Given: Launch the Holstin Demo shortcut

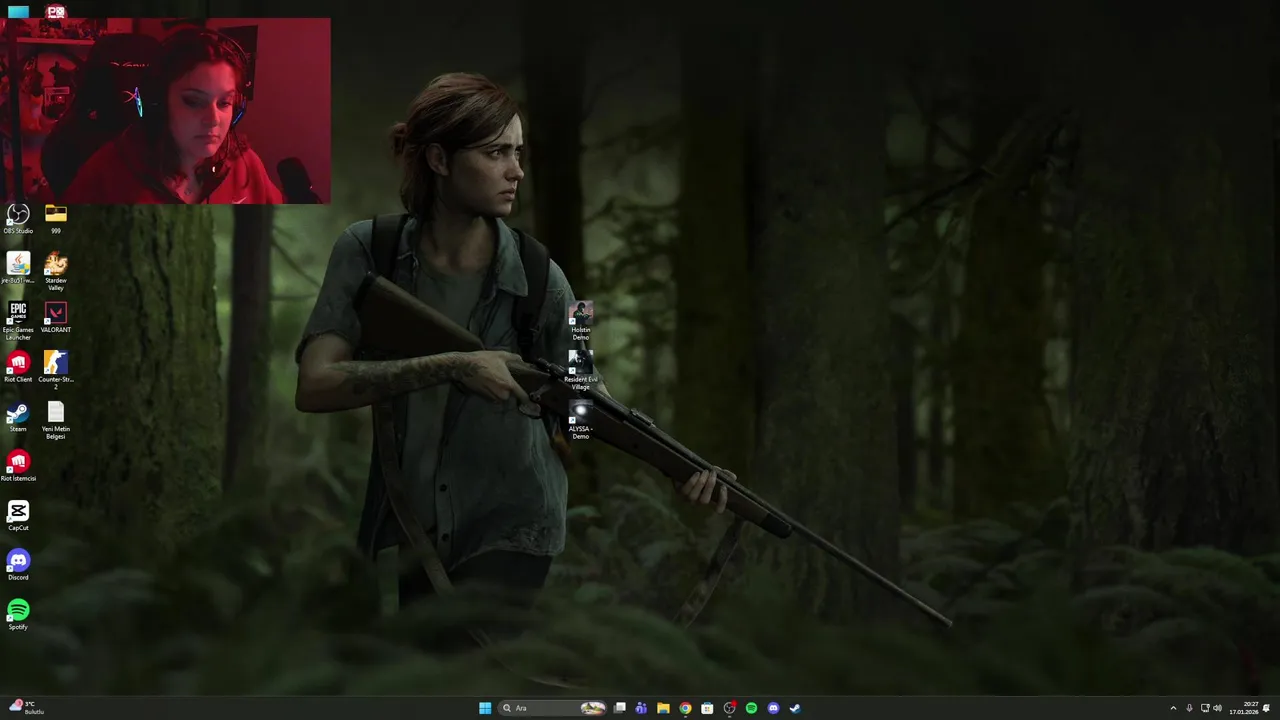Looking at the screenshot, I should point(581,322).
